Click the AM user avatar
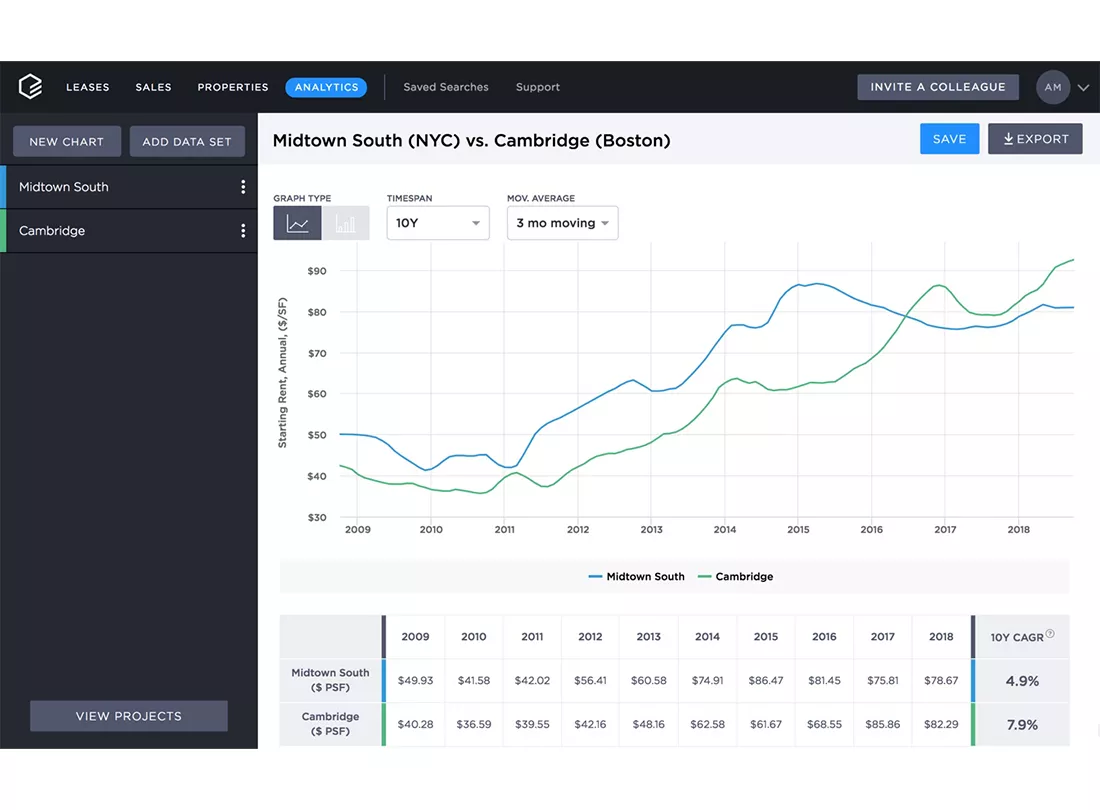The height and width of the screenshot is (810, 1100). pos(1052,88)
